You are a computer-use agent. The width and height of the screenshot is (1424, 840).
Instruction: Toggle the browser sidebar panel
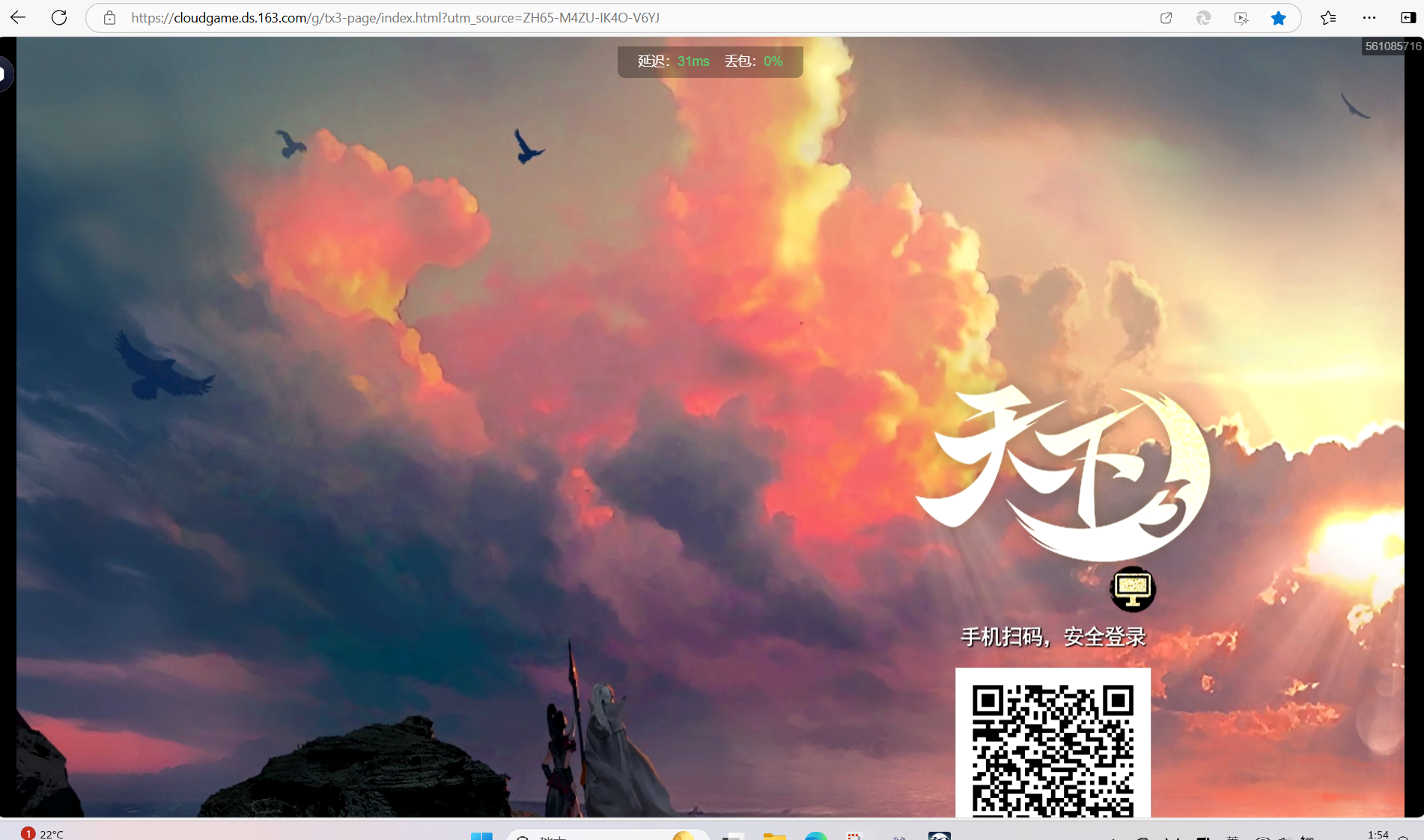click(1408, 18)
